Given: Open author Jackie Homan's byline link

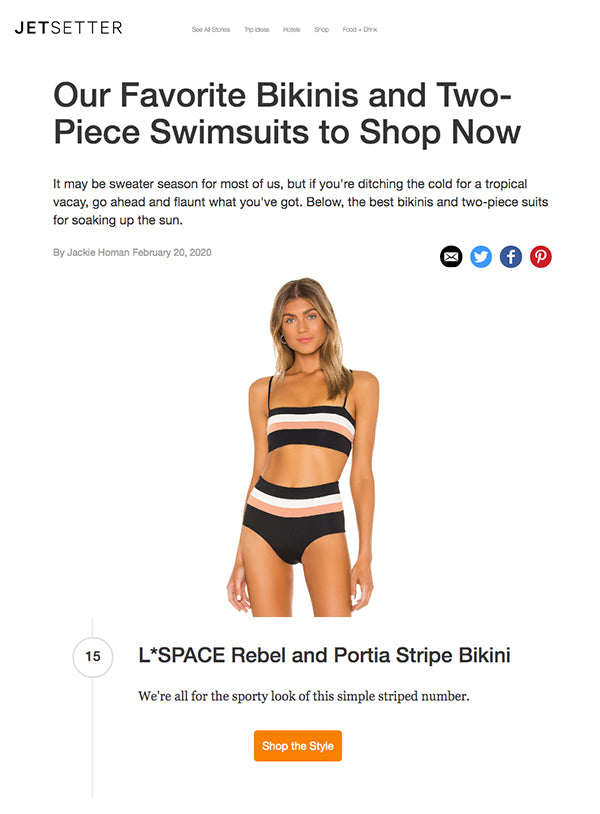Looking at the screenshot, I should 98,252.
